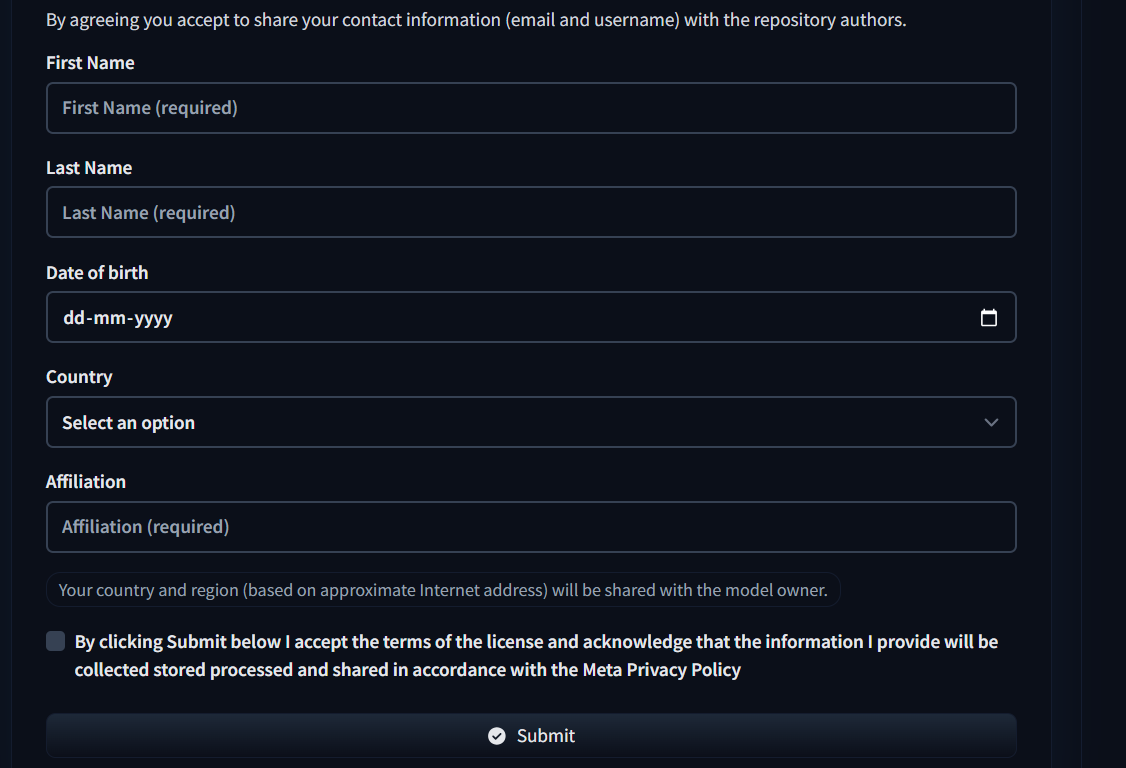Click the 'Date of birth' label

(x=97, y=272)
